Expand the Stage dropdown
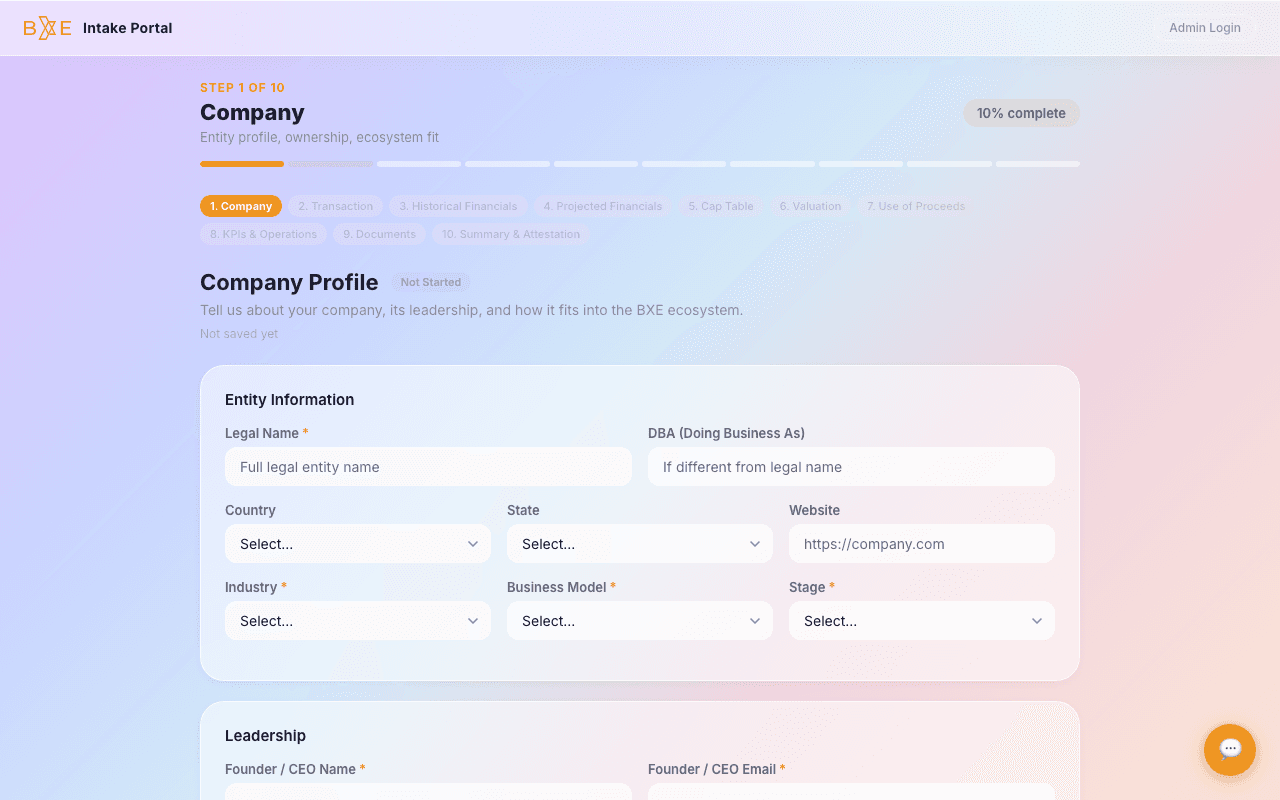 (x=921, y=621)
